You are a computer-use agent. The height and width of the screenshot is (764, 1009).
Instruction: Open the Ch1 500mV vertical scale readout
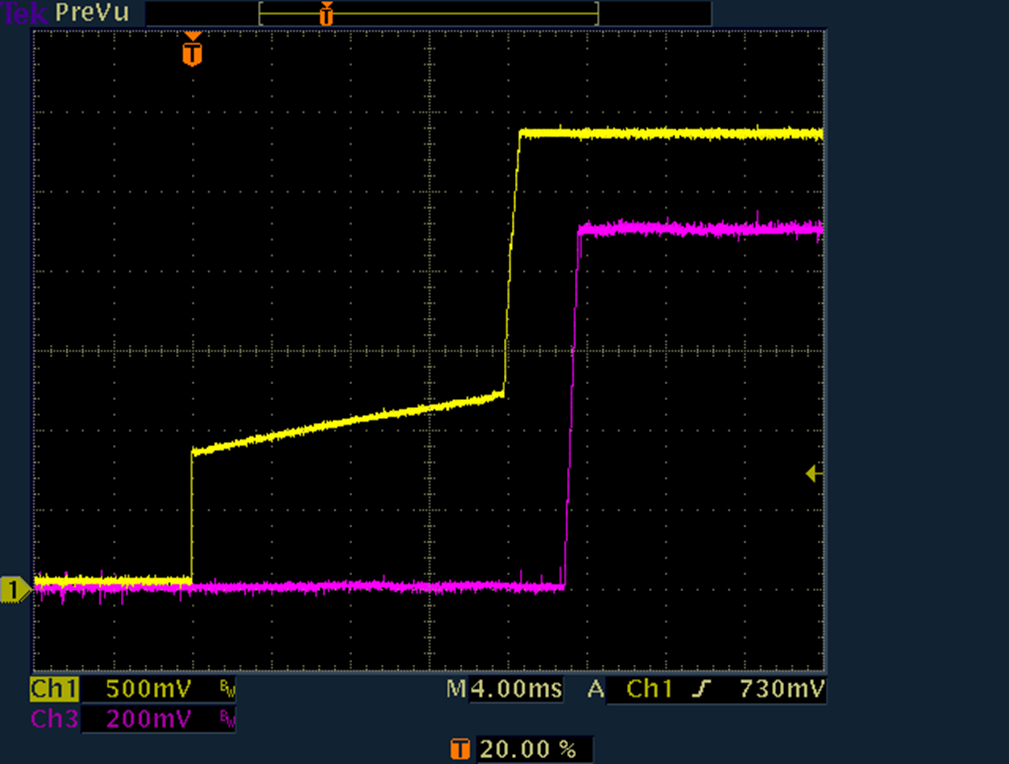141,689
